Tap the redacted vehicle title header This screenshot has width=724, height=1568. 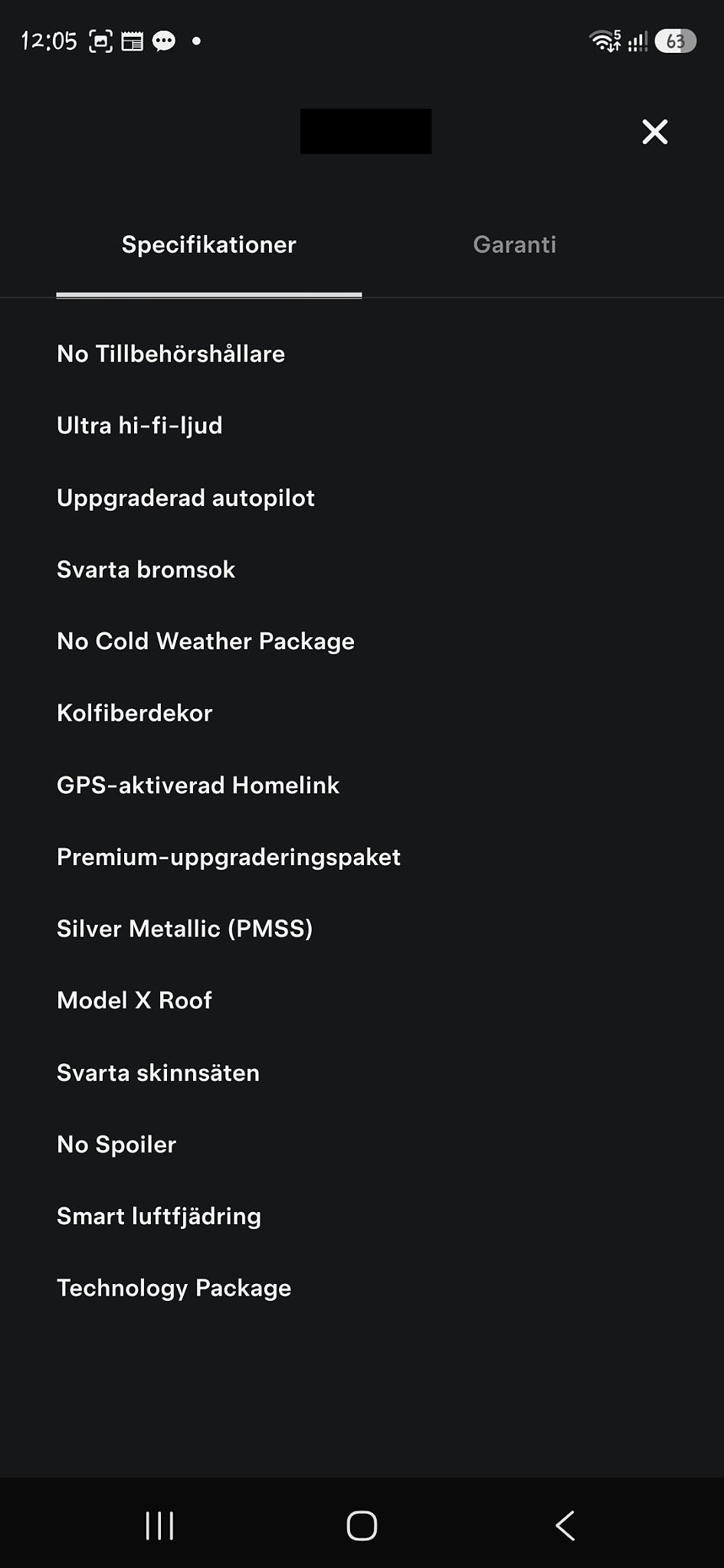click(x=365, y=131)
